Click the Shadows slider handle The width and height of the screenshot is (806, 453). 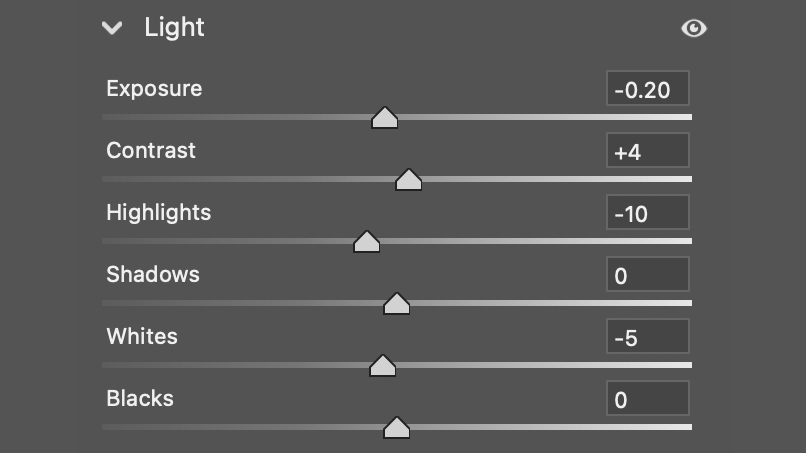pyautogui.click(x=396, y=304)
